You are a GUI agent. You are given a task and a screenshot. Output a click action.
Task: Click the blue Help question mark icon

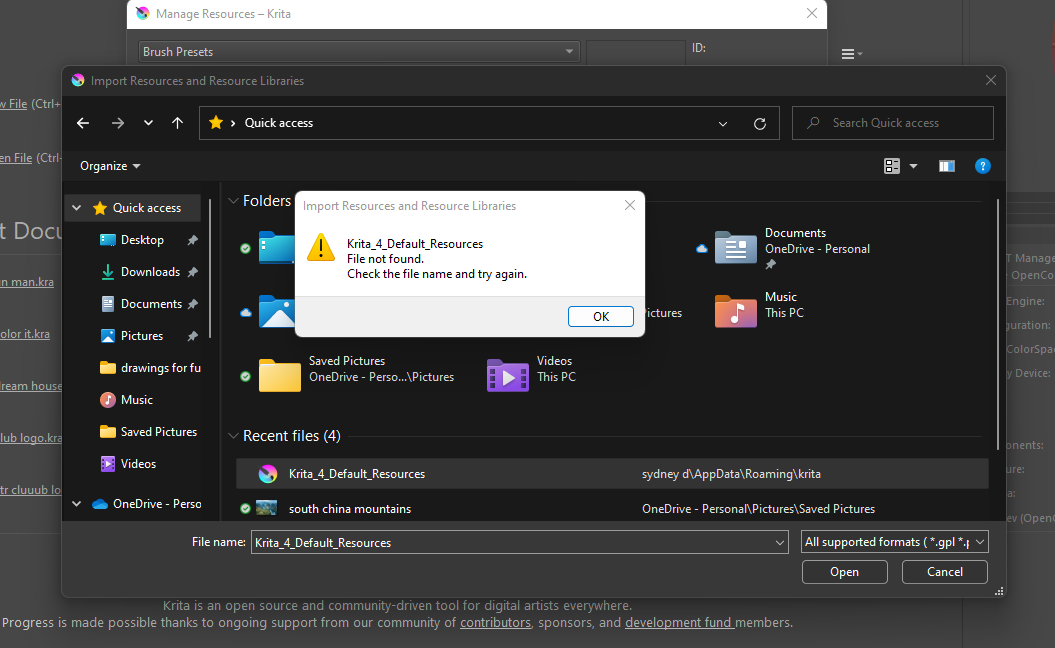pos(982,166)
